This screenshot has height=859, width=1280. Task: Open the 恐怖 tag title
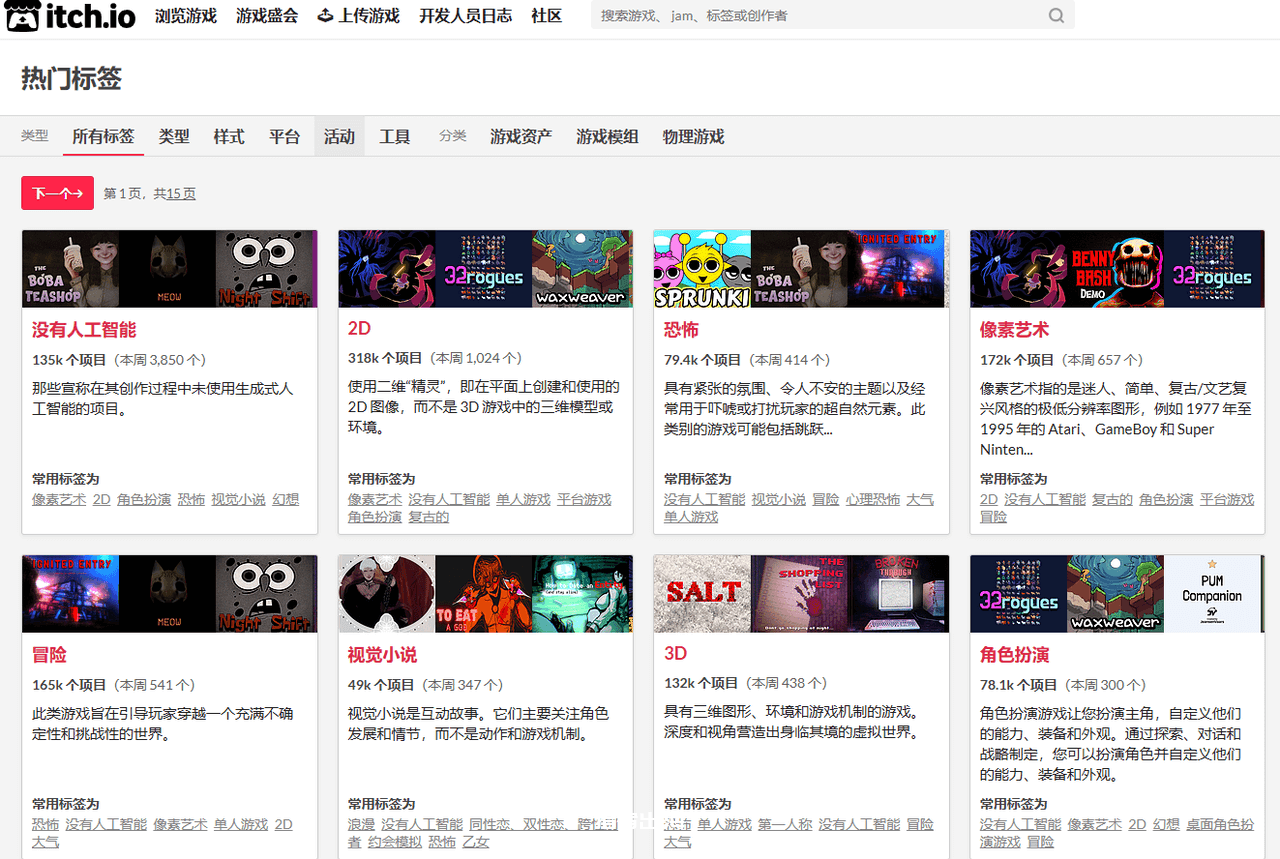pyautogui.click(x=681, y=330)
